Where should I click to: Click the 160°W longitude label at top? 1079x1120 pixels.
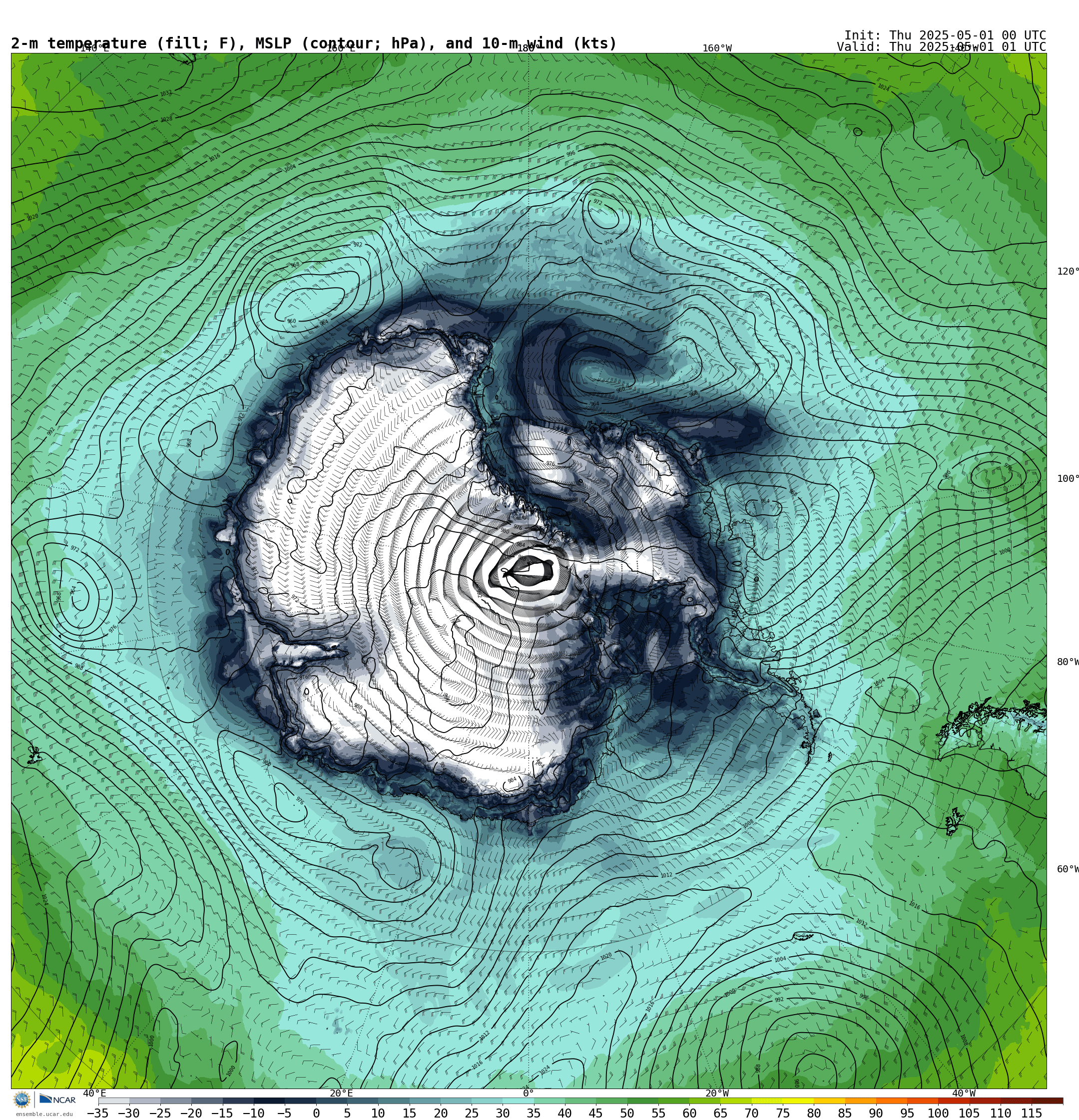tap(717, 48)
